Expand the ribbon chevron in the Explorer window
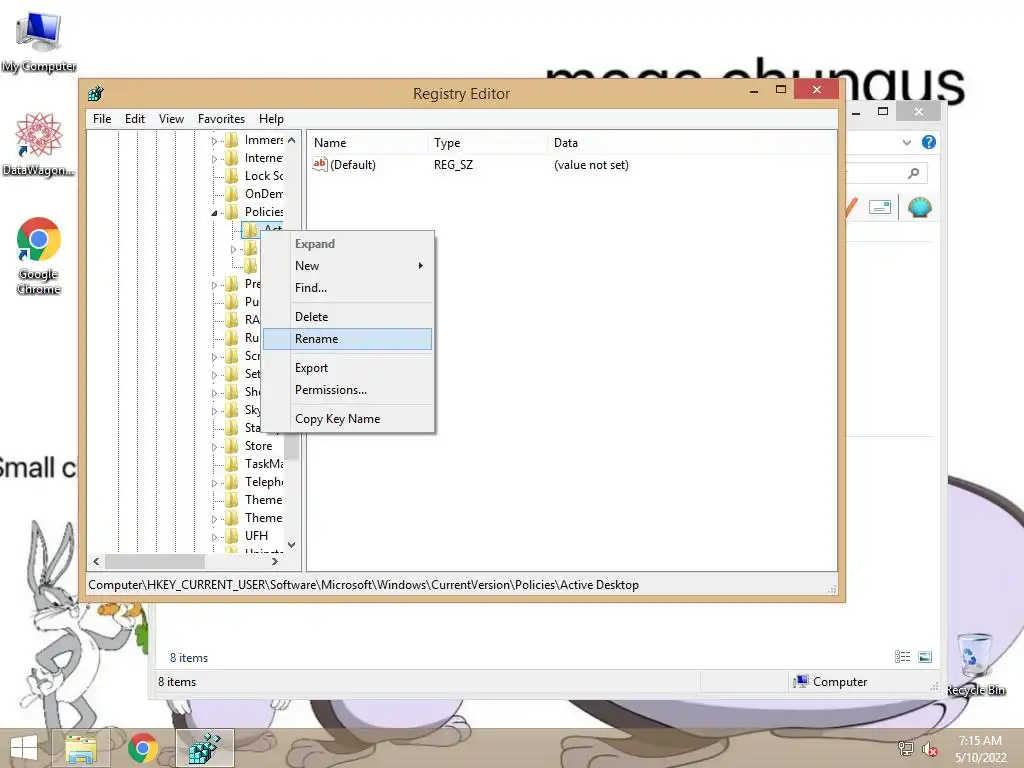The image size is (1024, 768). click(x=906, y=142)
